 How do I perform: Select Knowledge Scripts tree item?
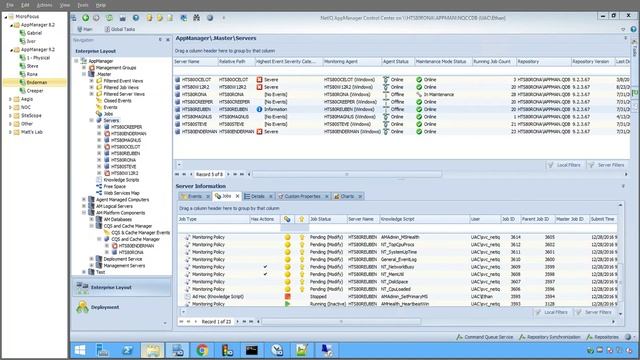coord(121,180)
